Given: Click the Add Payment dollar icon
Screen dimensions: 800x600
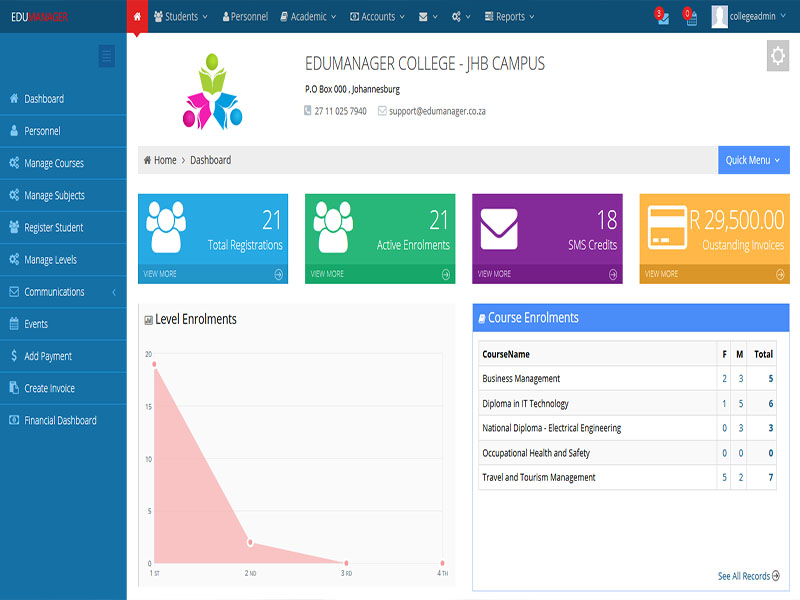Looking at the screenshot, I should [x=14, y=355].
